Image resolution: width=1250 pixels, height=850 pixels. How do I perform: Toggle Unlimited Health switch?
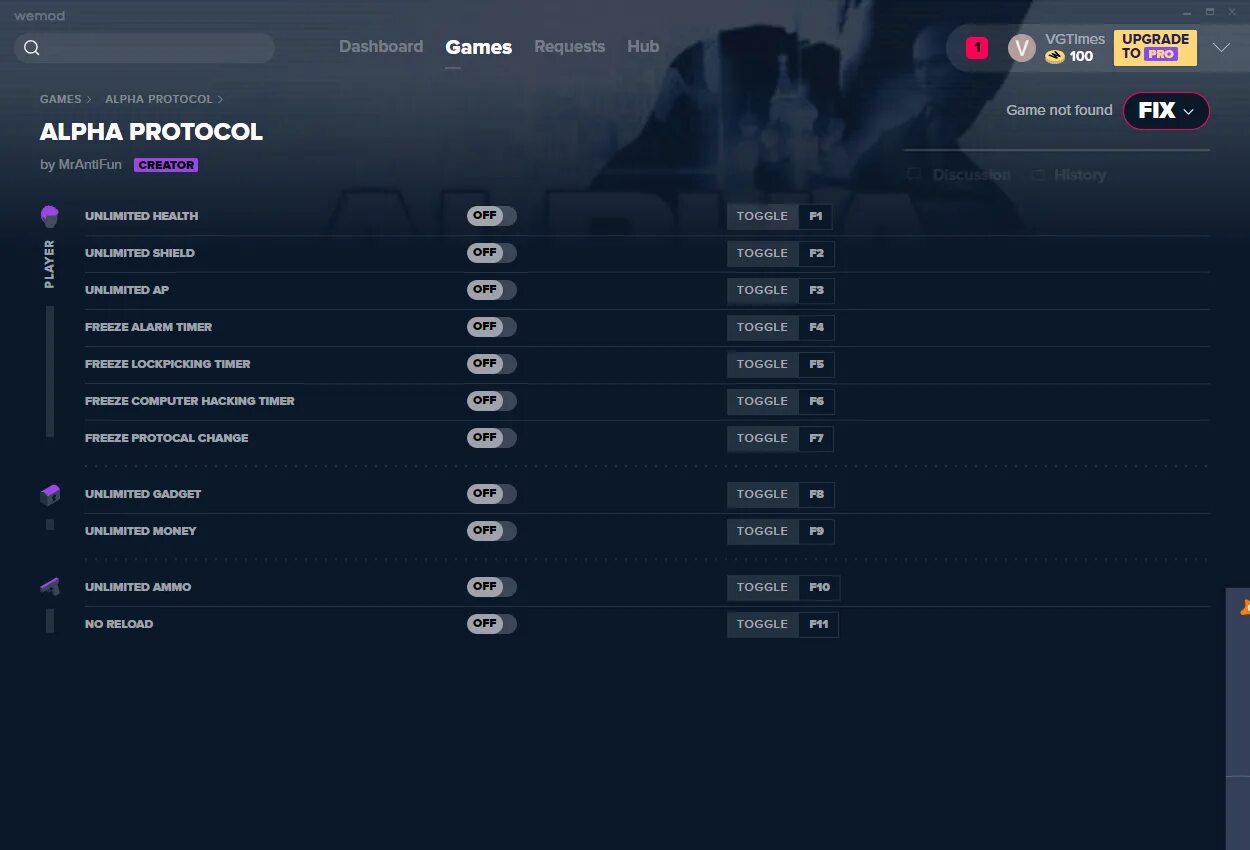tap(492, 216)
